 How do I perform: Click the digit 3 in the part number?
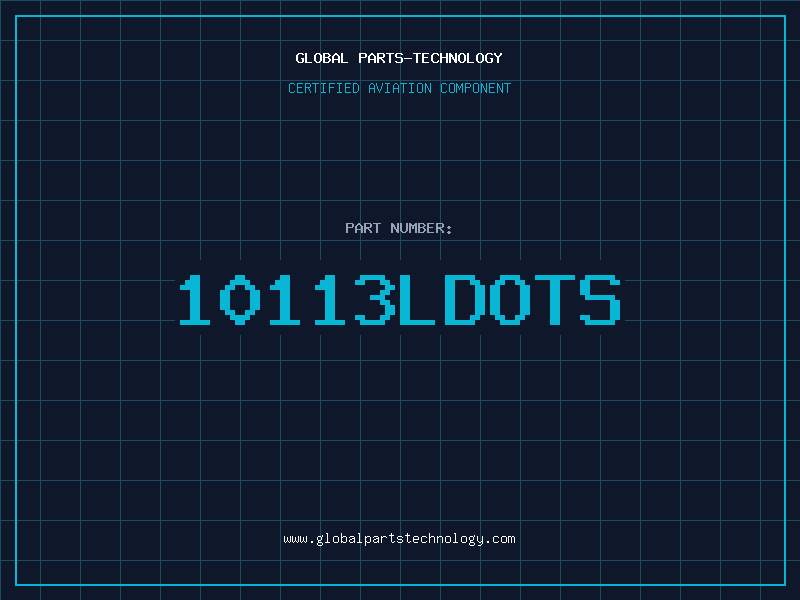coord(375,299)
